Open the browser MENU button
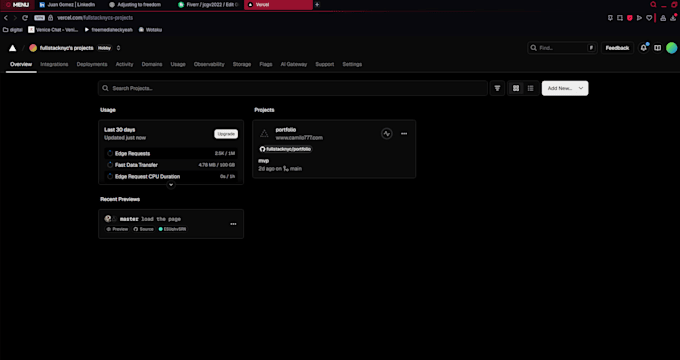Image resolution: width=680 pixels, height=360 pixels. coord(17,5)
